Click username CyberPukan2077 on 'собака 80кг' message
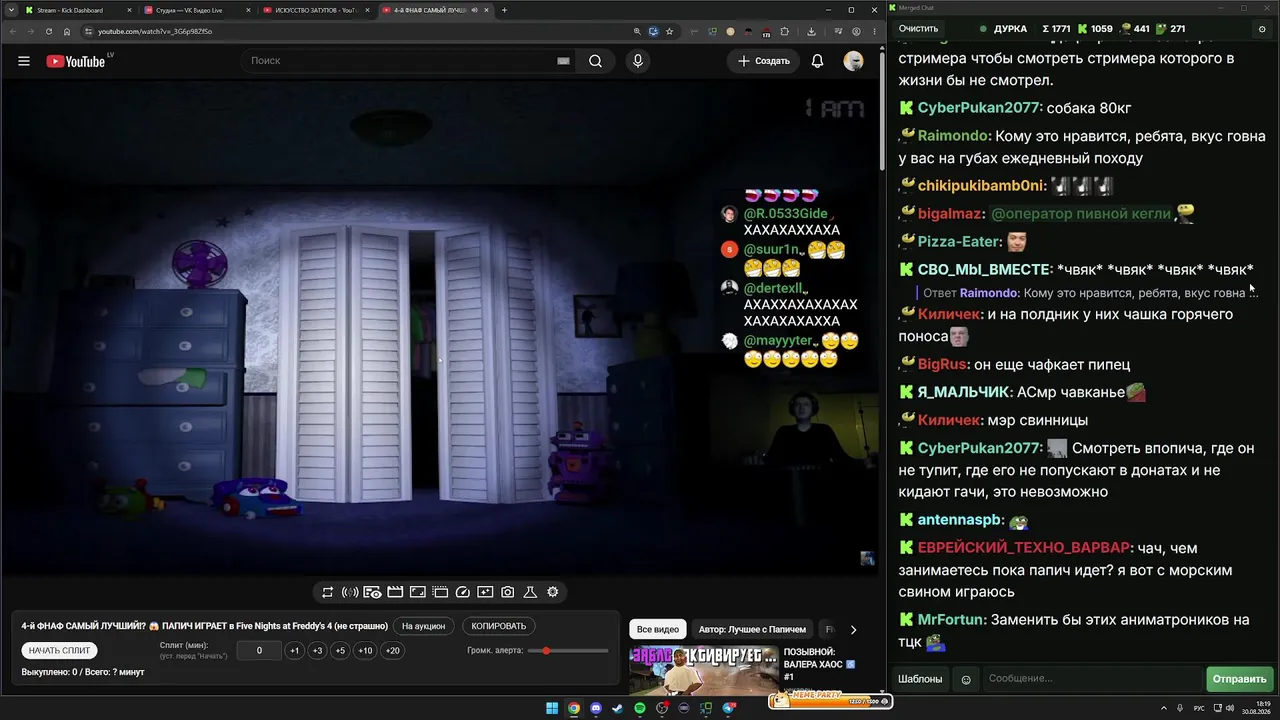This screenshot has height=720, width=1280. tap(980, 108)
